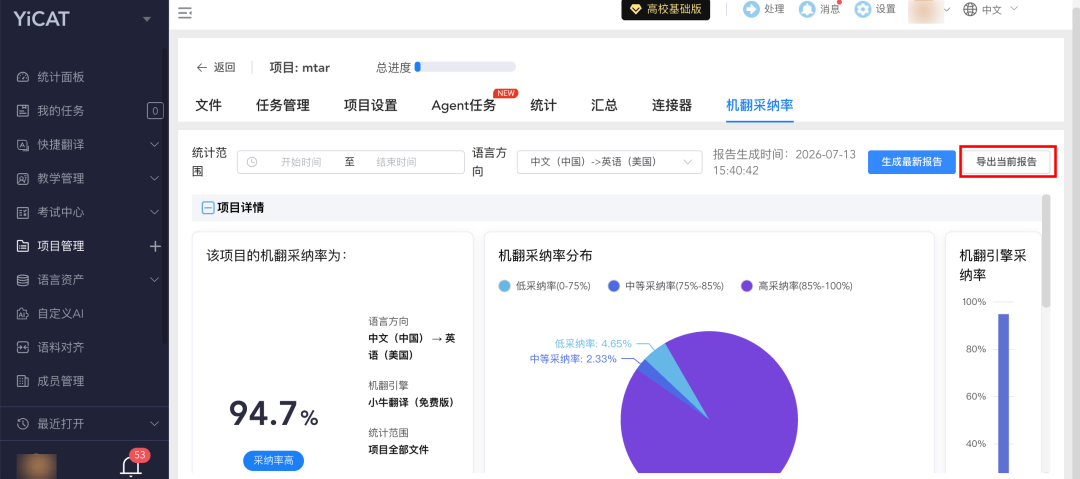
Task: Expand 最近打开 submenu chevron
Action: click(x=154, y=423)
